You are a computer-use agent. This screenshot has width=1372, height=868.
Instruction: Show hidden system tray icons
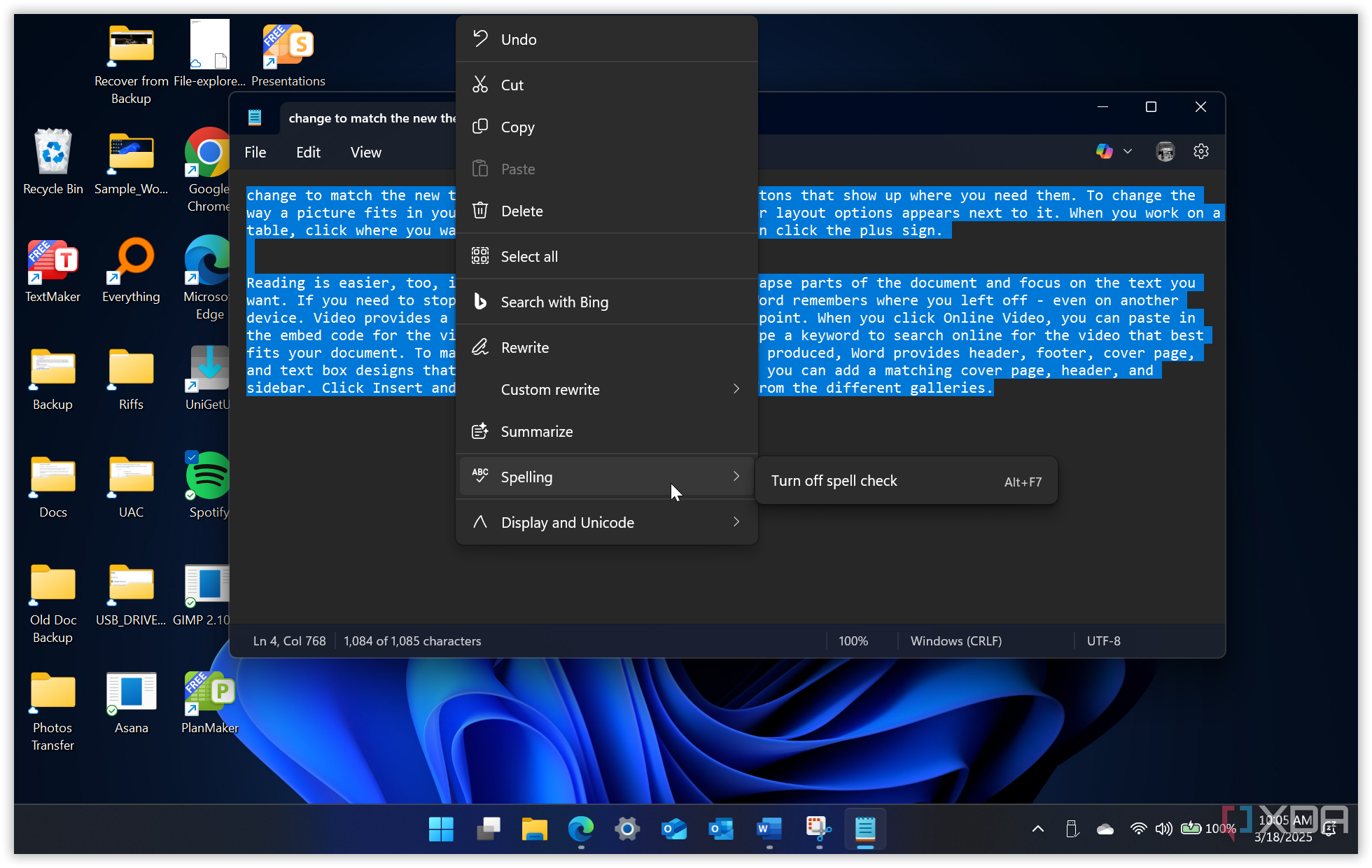click(x=1038, y=829)
